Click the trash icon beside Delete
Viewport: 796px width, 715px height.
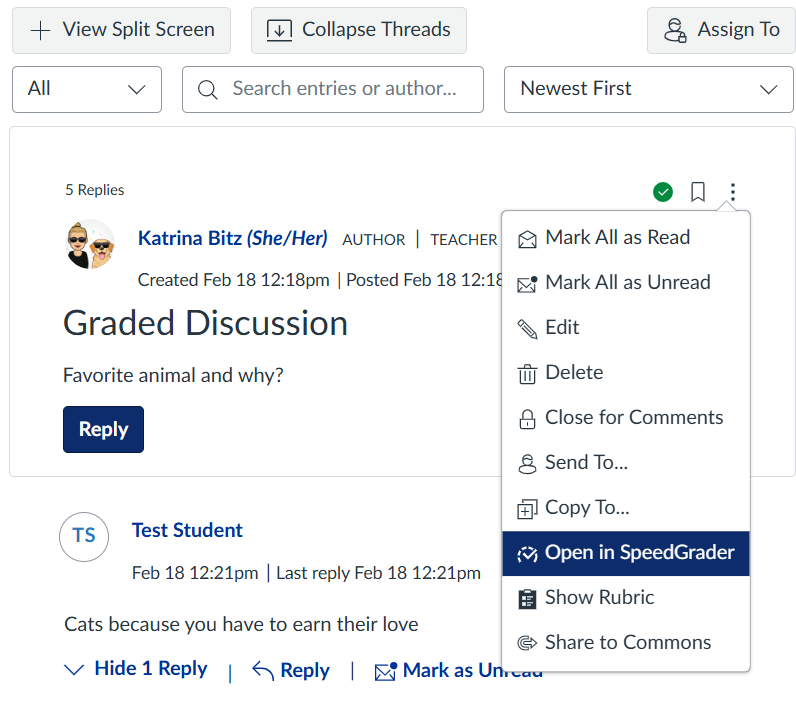point(526,373)
